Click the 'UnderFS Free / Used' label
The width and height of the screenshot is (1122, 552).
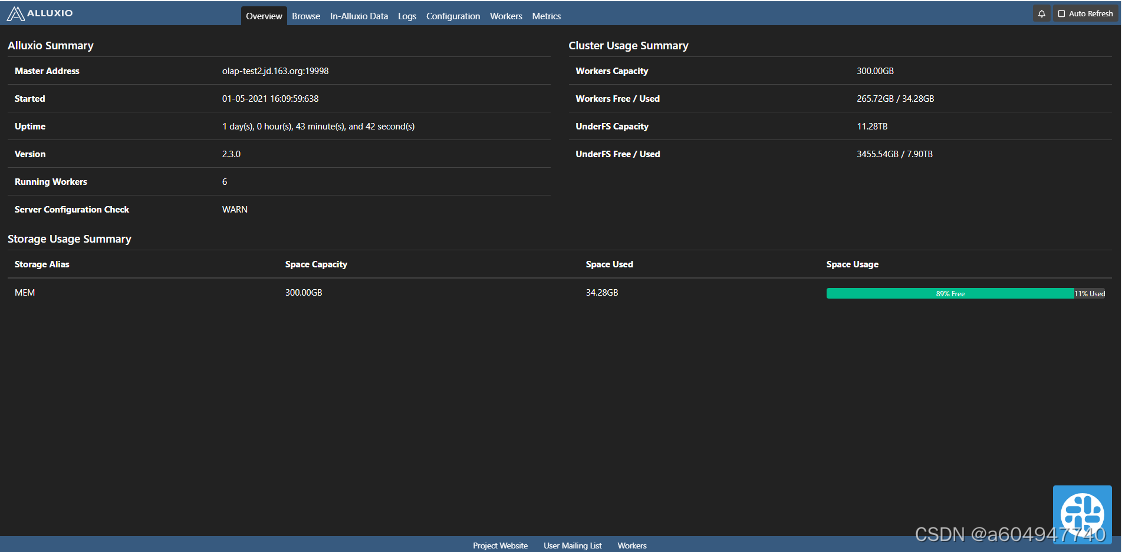click(618, 154)
